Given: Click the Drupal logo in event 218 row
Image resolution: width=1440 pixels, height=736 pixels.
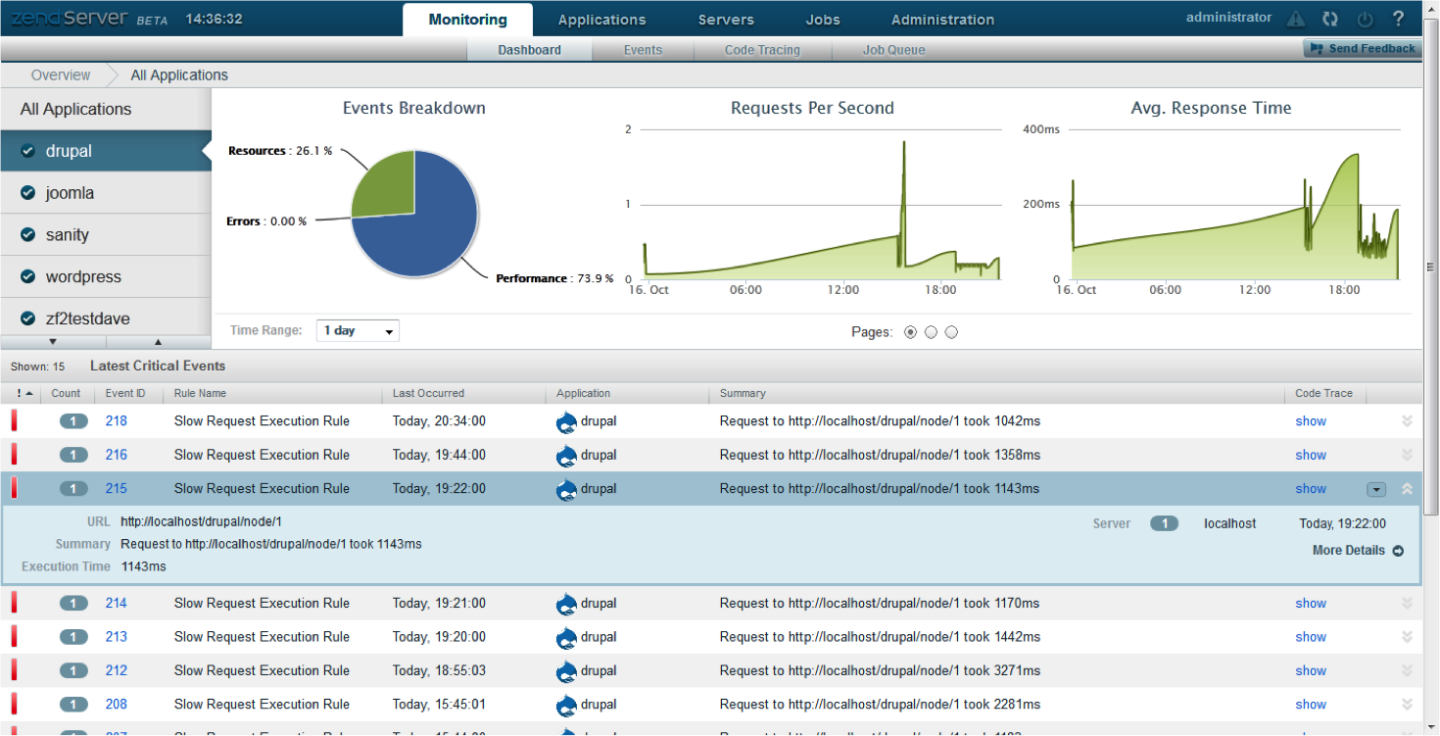Looking at the screenshot, I should click(x=567, y=422).
